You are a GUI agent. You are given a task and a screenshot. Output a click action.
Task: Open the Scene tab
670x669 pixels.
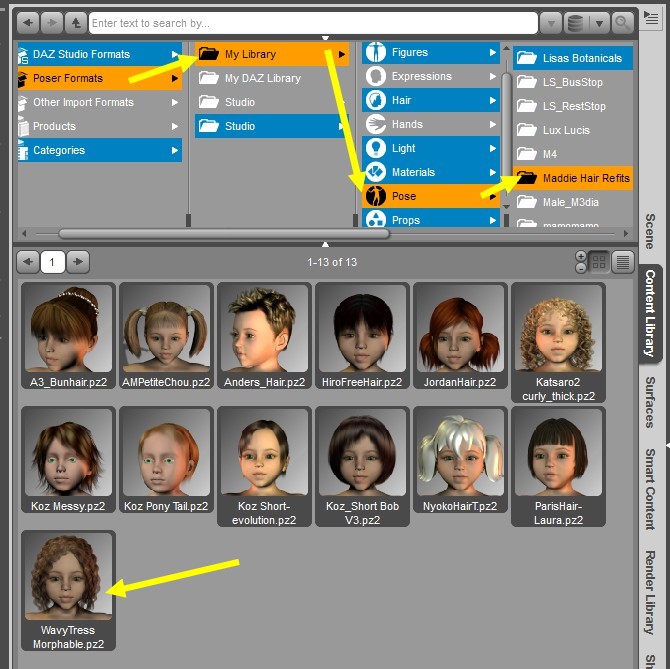click(x=650, y=231)
